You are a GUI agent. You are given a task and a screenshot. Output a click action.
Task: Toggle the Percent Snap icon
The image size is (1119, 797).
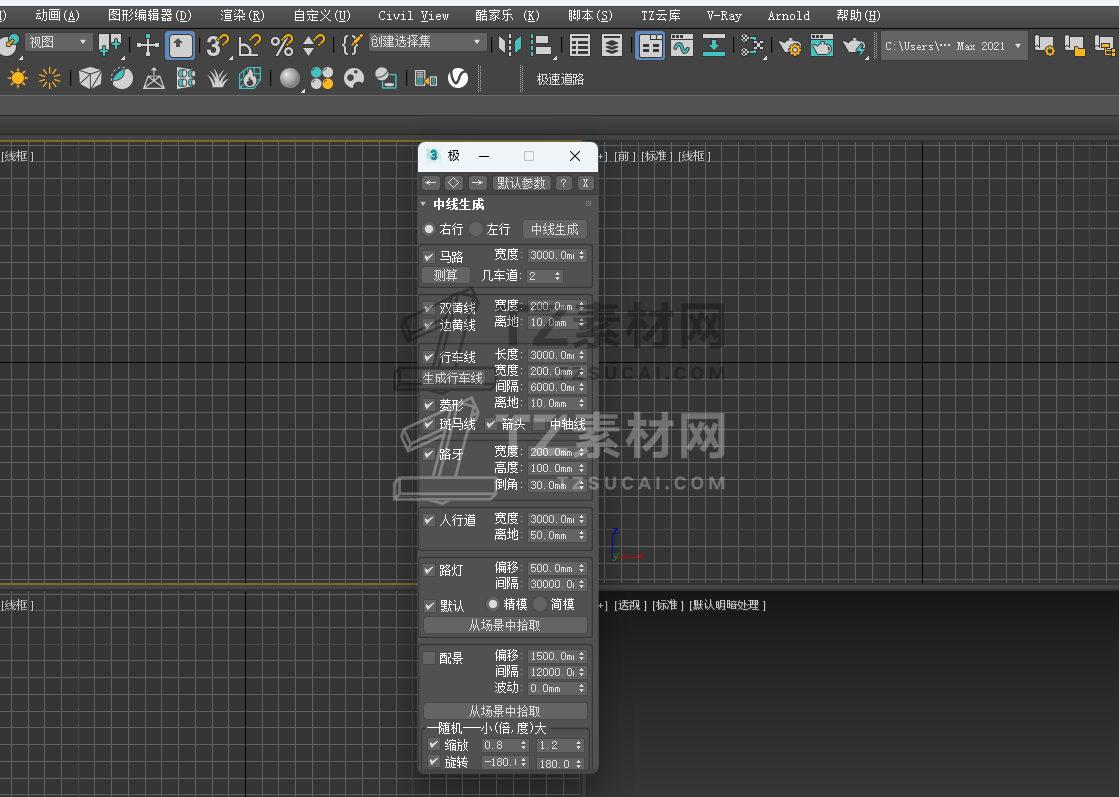pyautogui.click(x=282, y=46)
